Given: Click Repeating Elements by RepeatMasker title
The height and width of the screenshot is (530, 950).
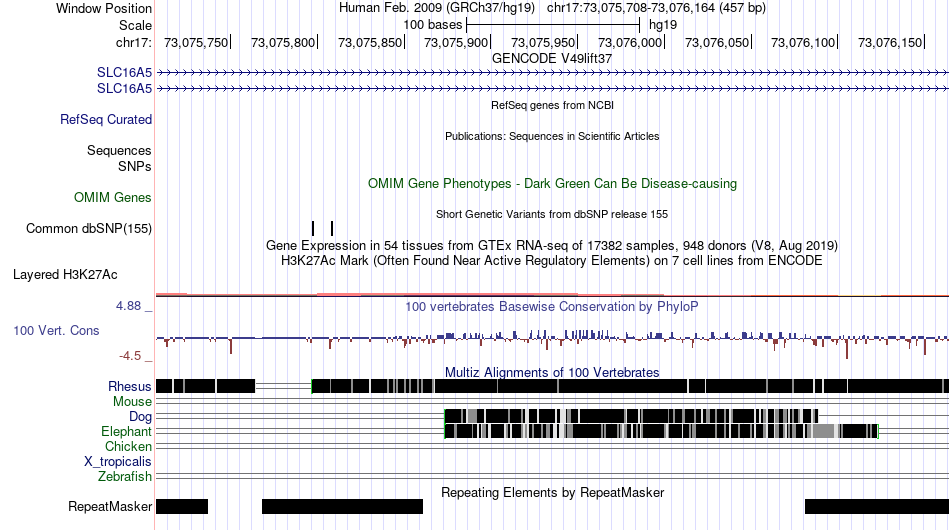Looking at the screenshot, I should (x=552, y=492).
